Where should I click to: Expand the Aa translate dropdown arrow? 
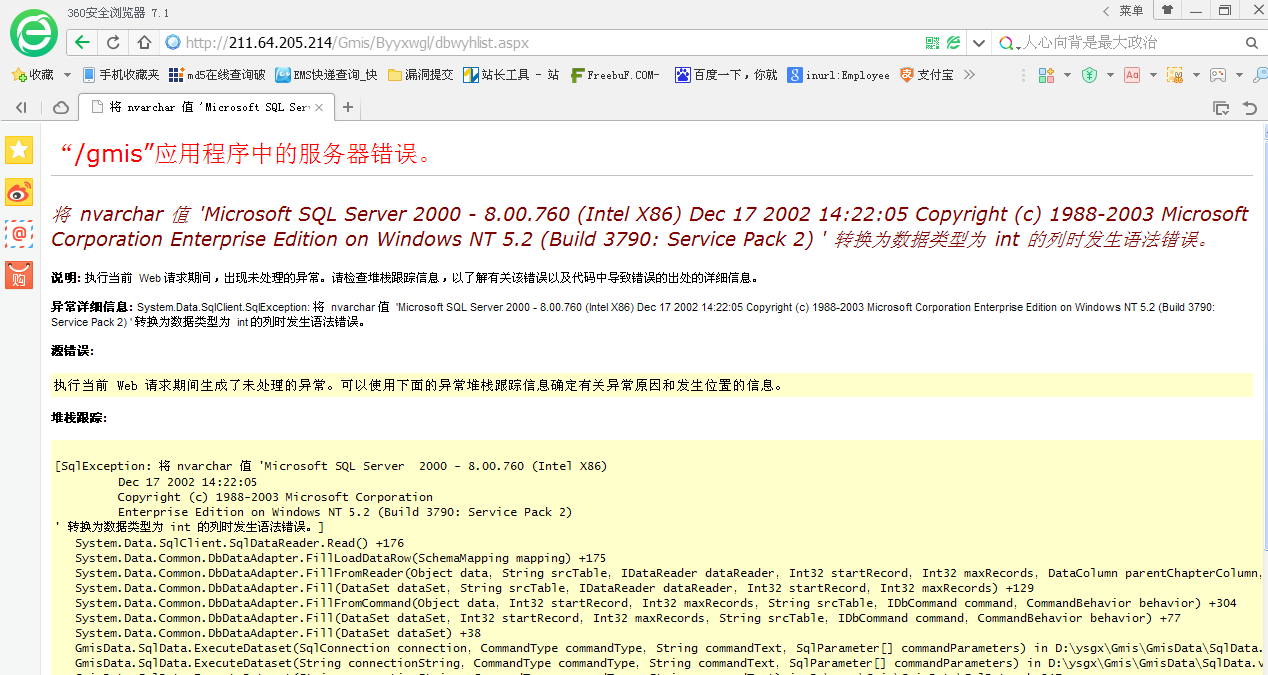1153,75
